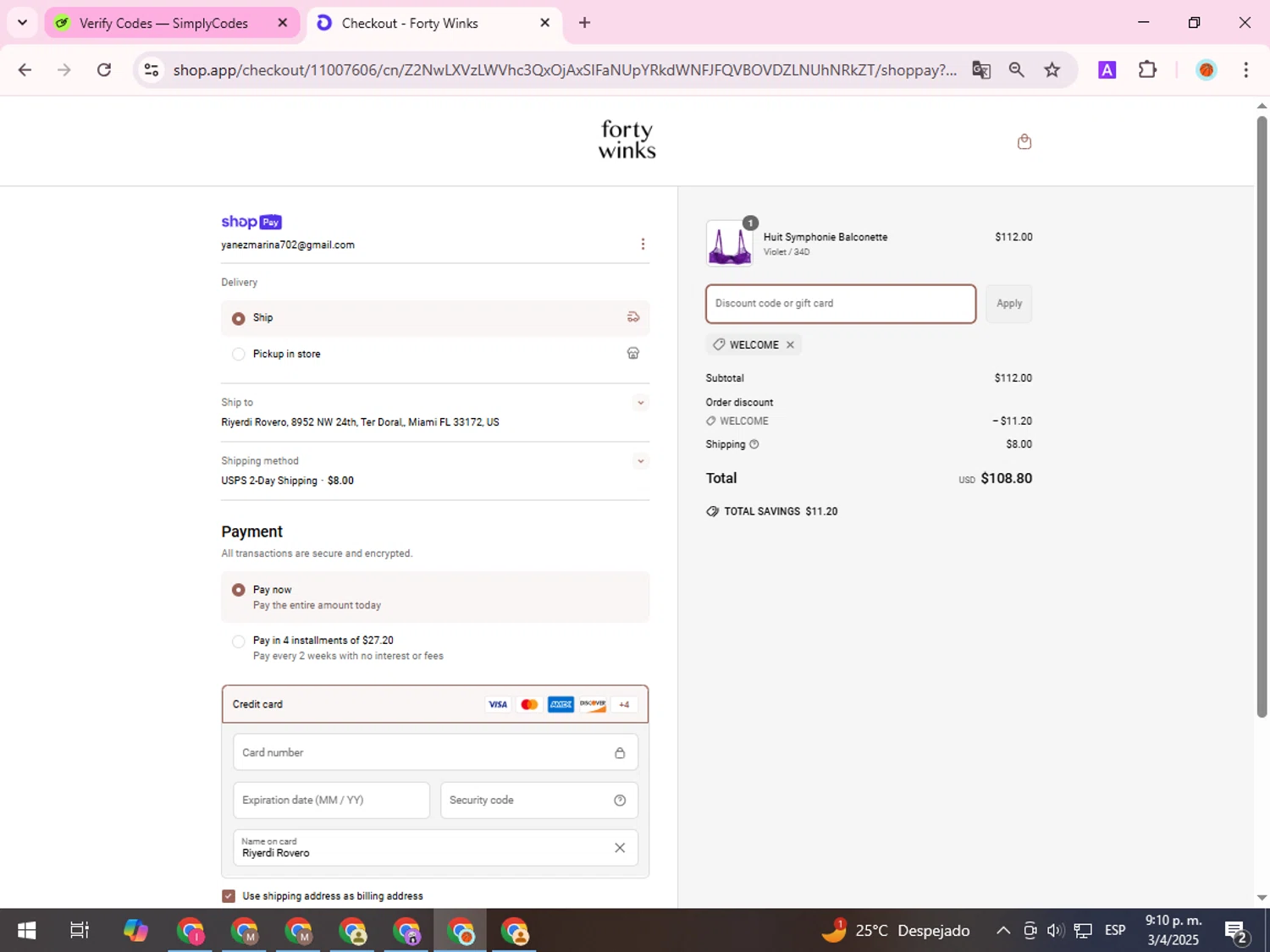The height and width of the screenshot is (952, 1270).
Task: Click the page vertical scrollbar
Action: pos(1262,416)
